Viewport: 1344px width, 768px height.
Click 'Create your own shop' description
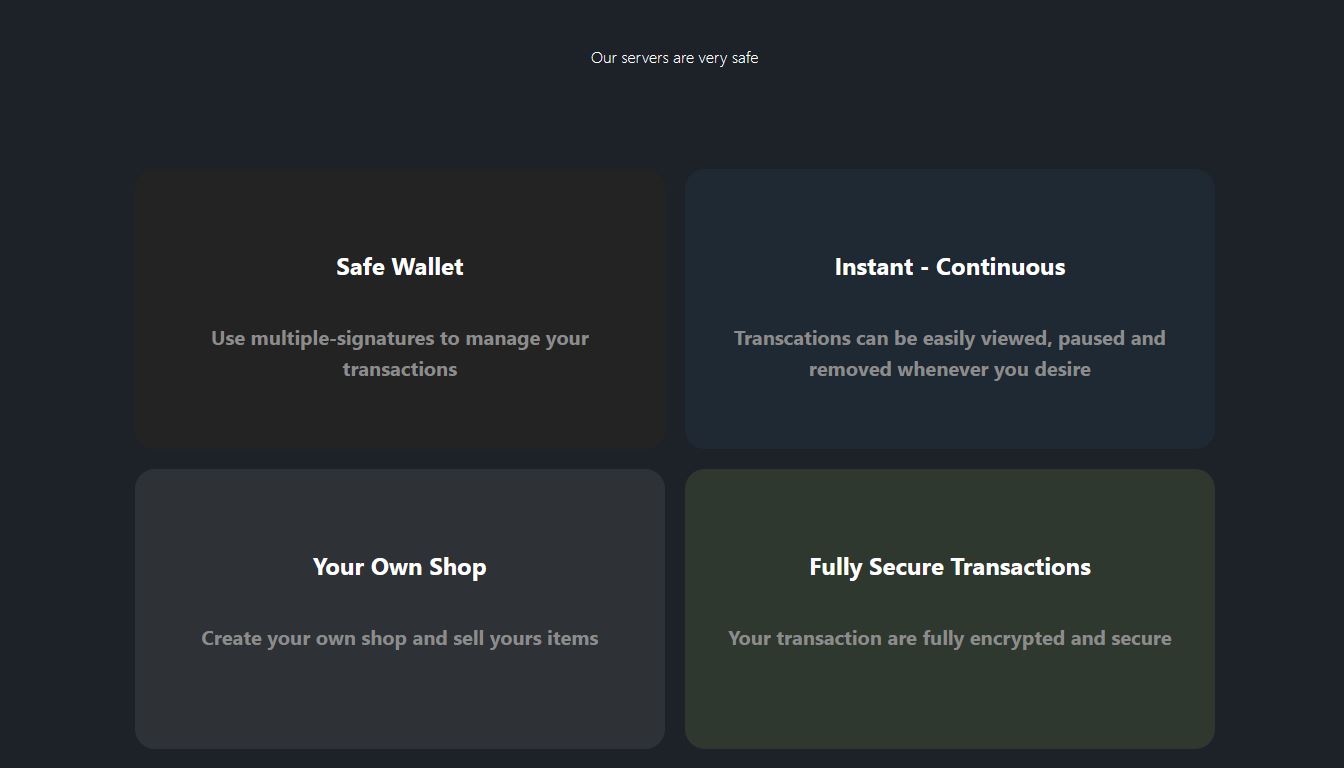click(x=400, y=638)
